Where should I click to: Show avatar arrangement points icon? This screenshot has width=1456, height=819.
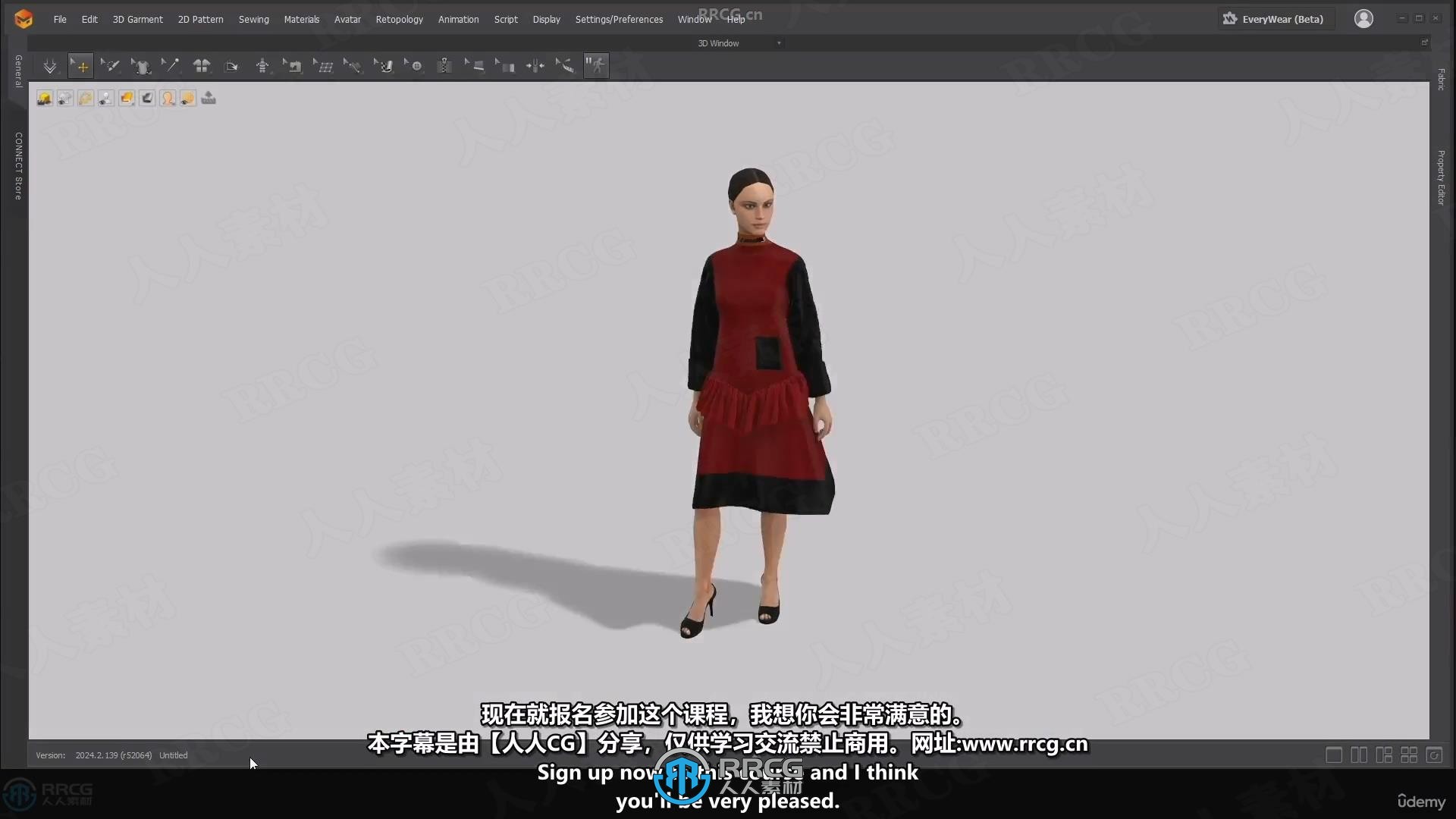[x=262, y=66]
